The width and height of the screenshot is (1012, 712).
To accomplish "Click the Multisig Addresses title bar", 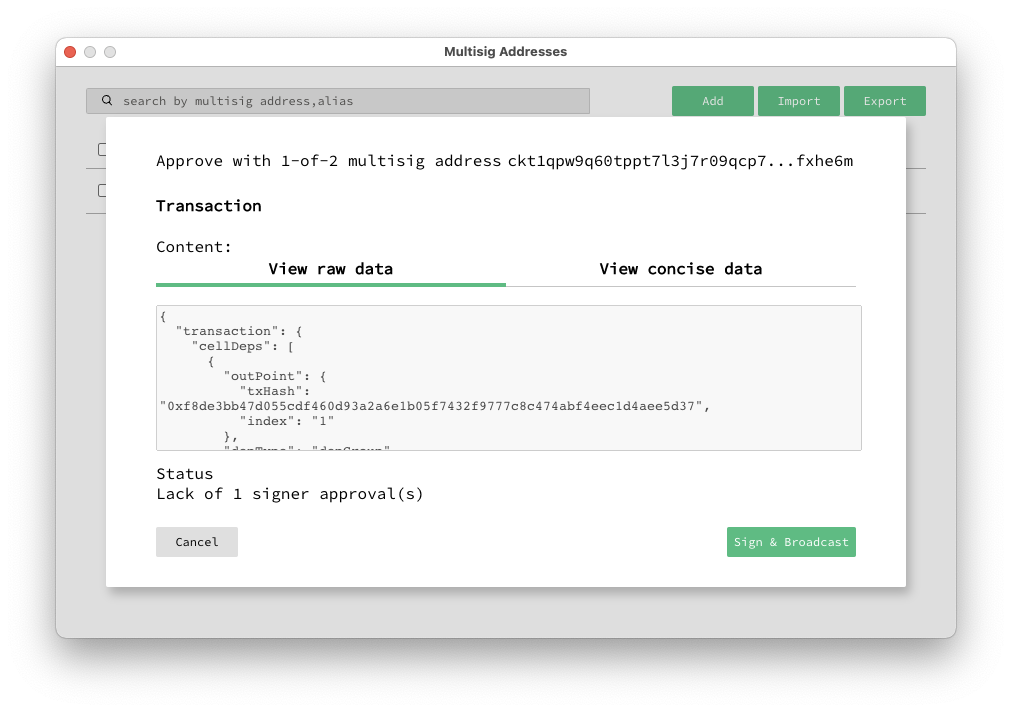I will click(505, 51).
